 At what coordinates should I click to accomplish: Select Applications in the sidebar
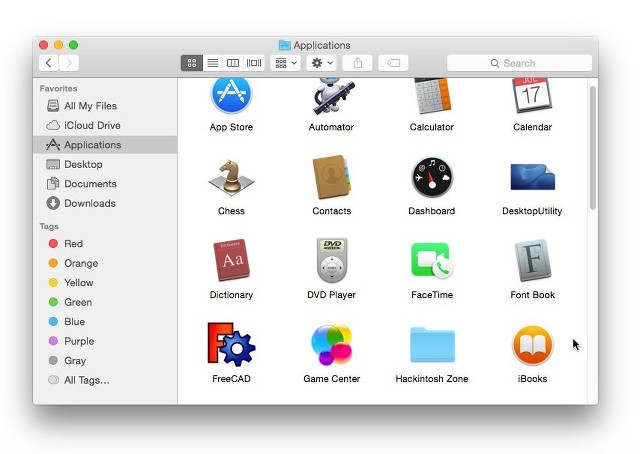[x=105, y=145]
